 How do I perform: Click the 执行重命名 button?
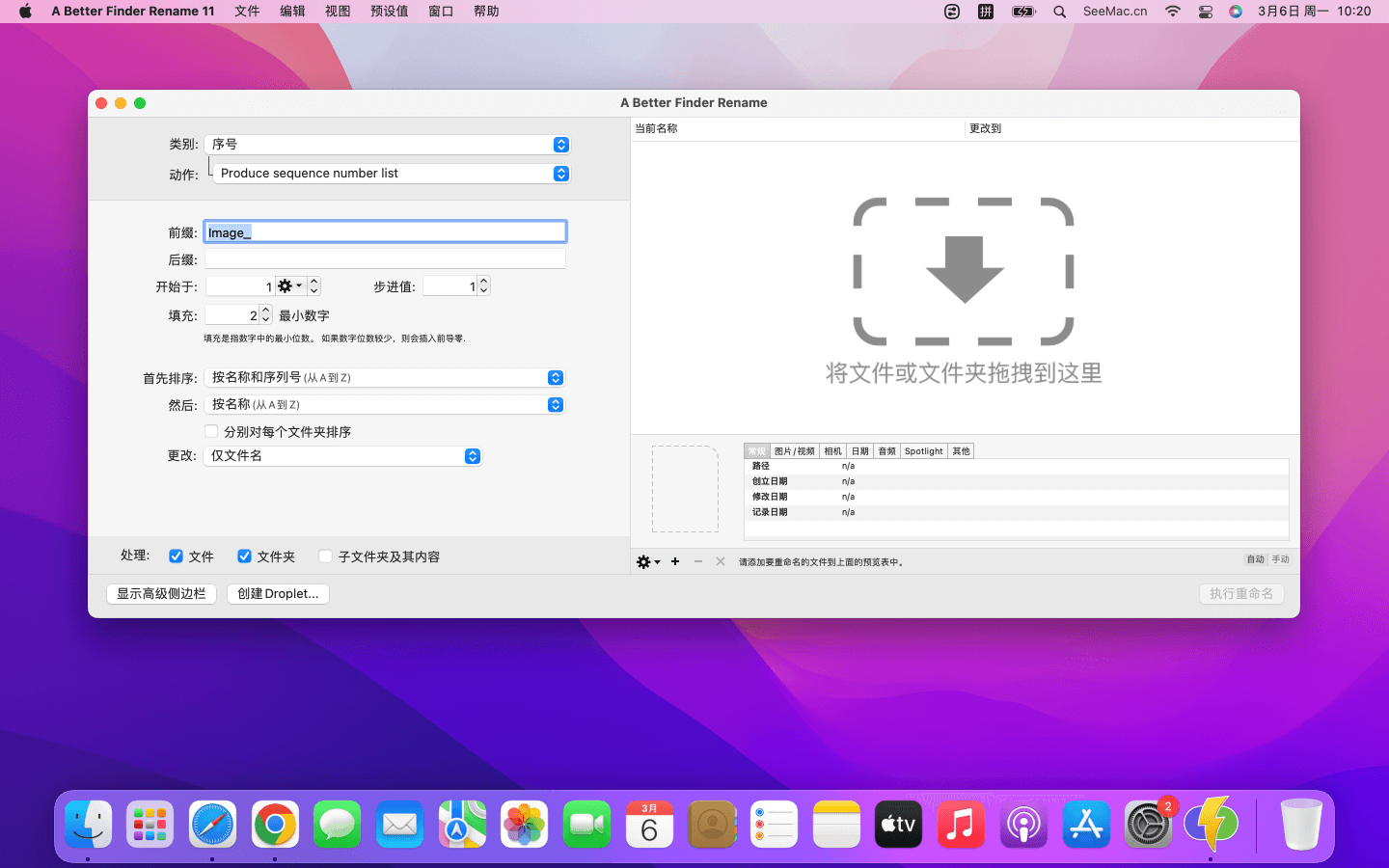[1241, 593]
